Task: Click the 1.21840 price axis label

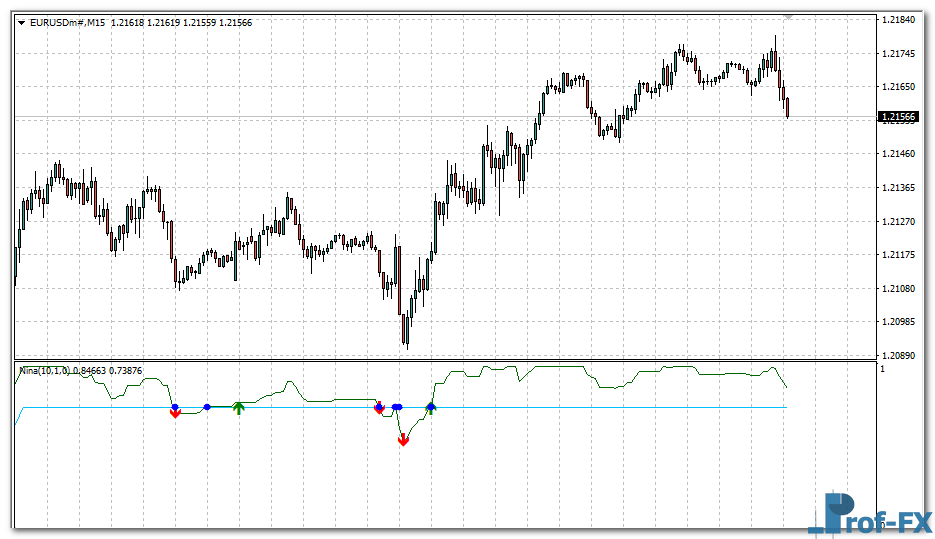Action: tap(897, 20)
